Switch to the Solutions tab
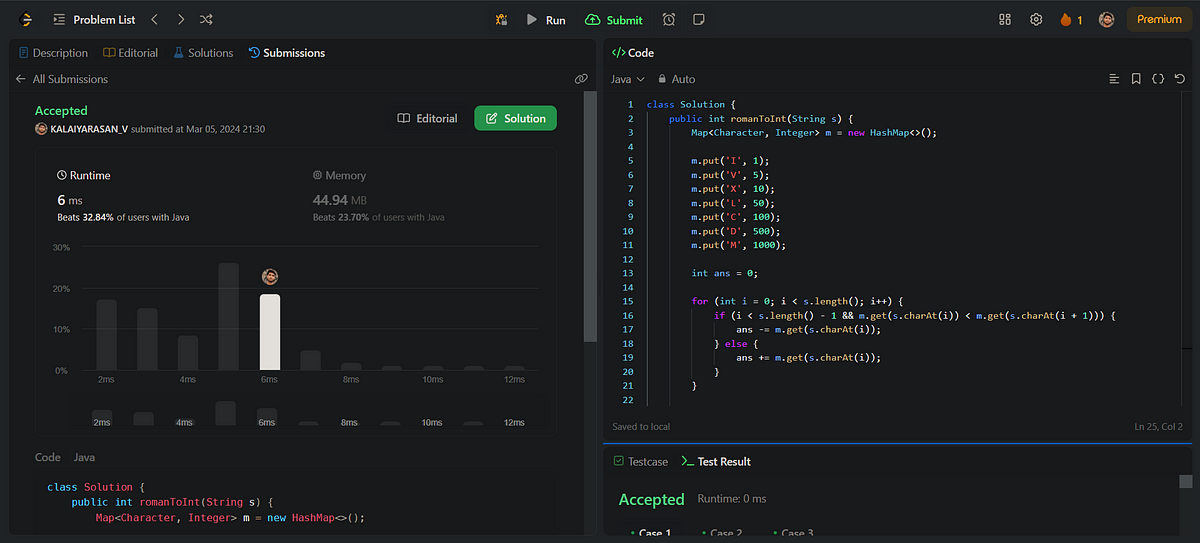 click(x=203, y=53)
